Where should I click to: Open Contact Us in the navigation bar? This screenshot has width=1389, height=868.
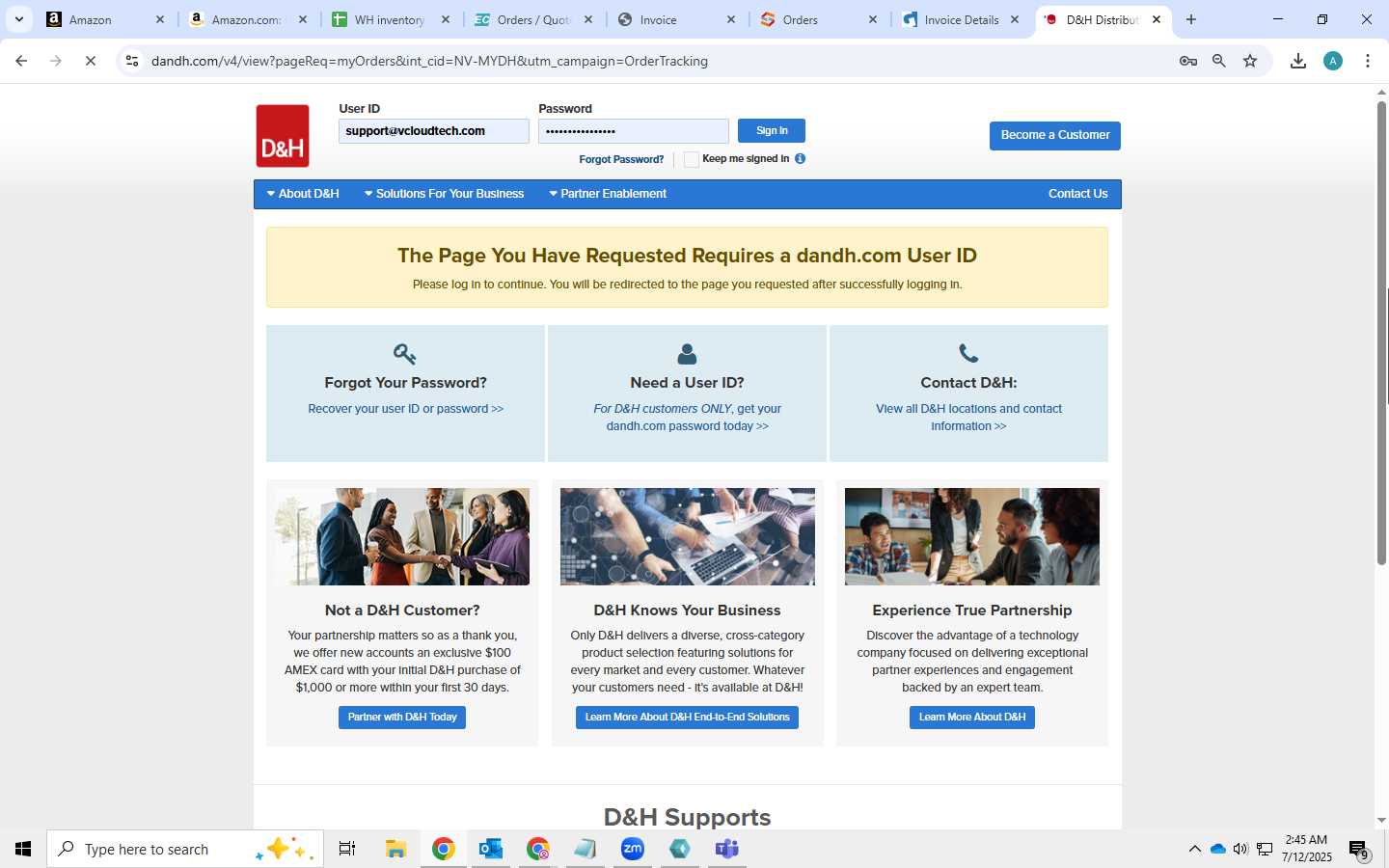tap(1077, 194)
